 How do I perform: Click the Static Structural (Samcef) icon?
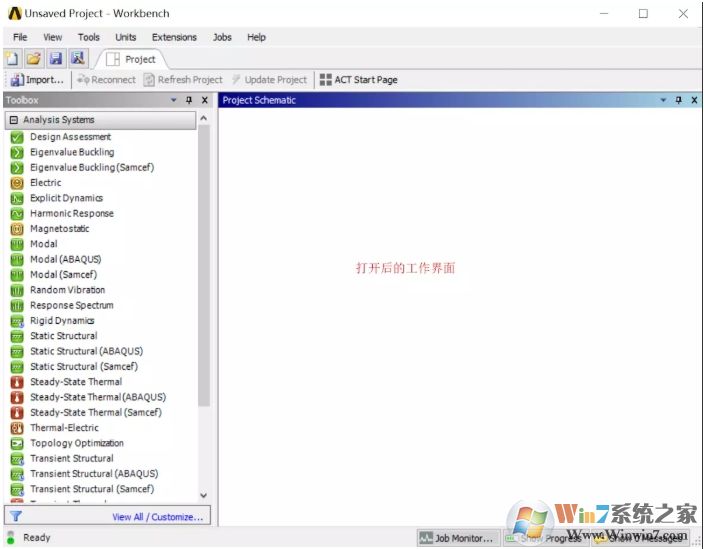coord(17,367)
